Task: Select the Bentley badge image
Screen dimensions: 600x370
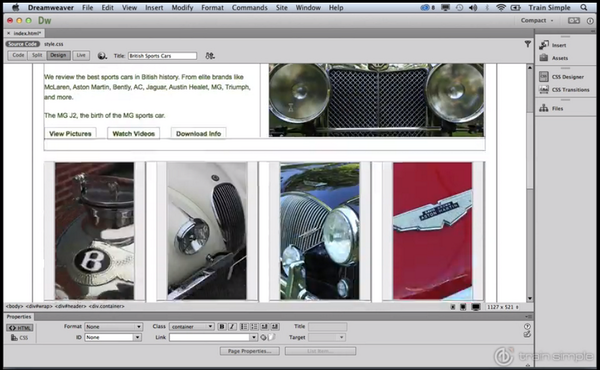Action: 95,231
